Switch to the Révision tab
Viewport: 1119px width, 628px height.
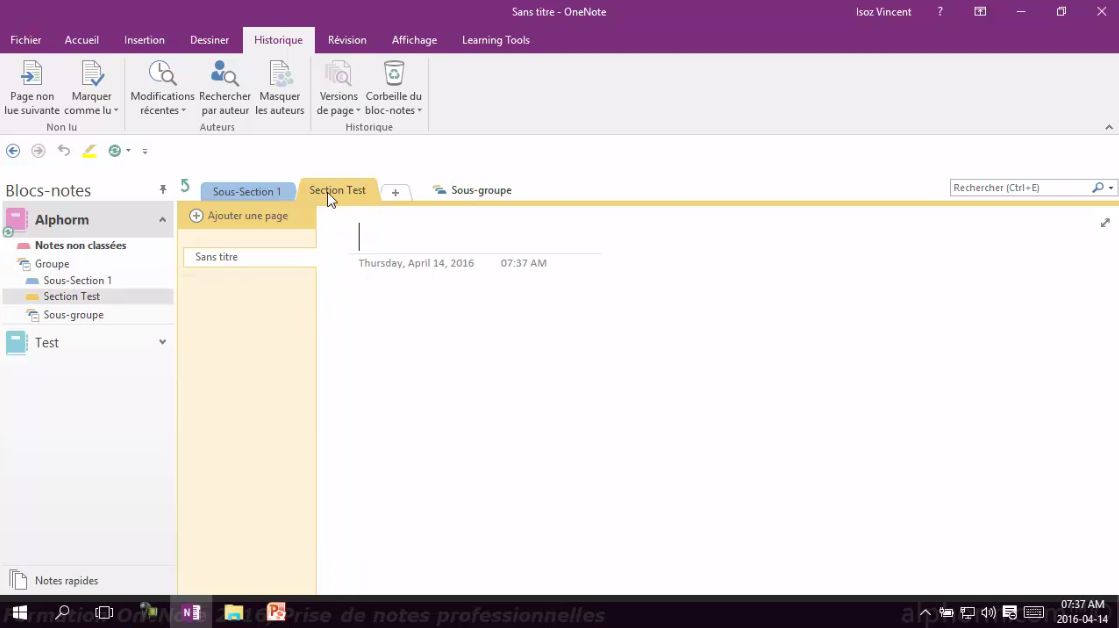click(347, 40)
